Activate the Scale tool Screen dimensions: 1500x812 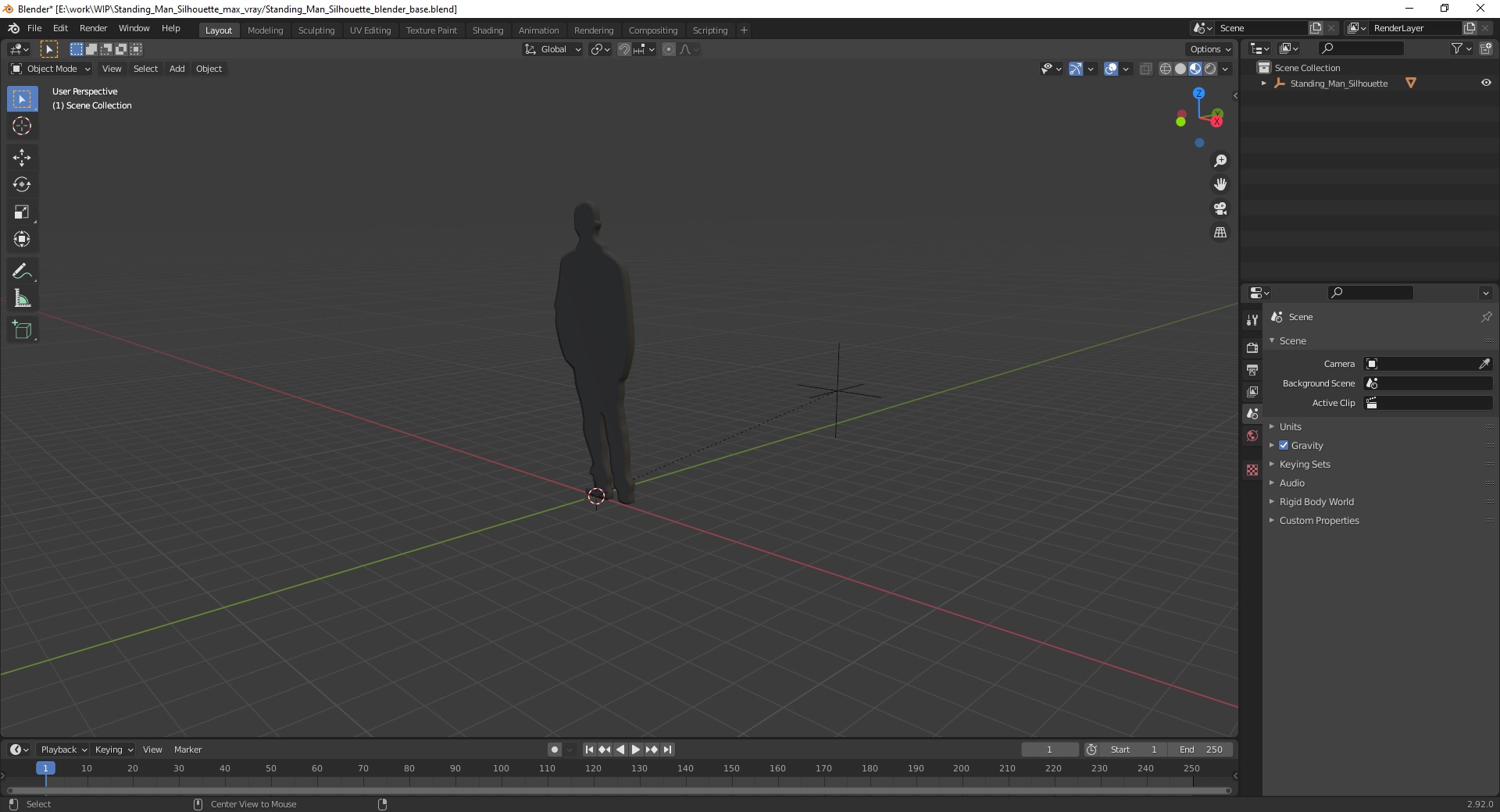tap(22, 212)
